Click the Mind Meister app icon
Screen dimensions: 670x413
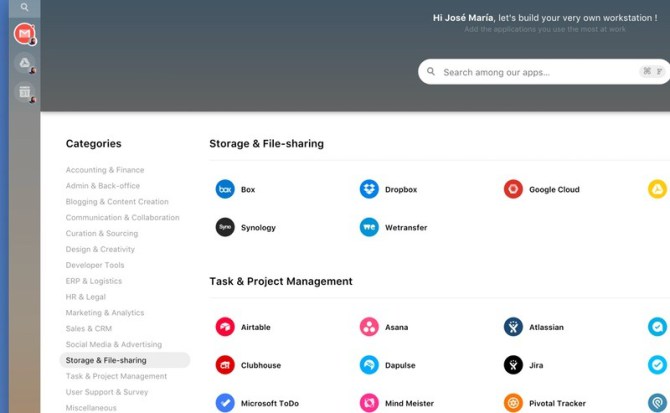[369, 403]
